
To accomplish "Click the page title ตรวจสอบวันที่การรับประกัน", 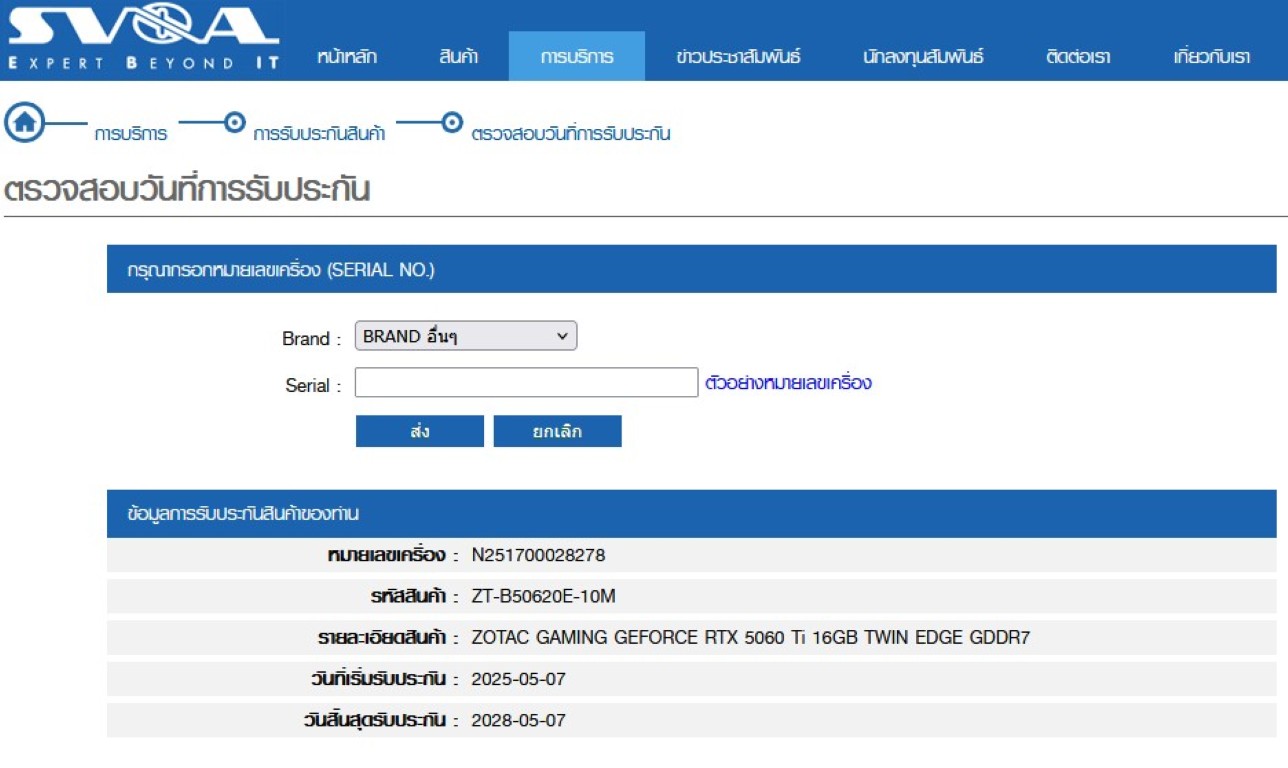I will (x=187, y=189).
